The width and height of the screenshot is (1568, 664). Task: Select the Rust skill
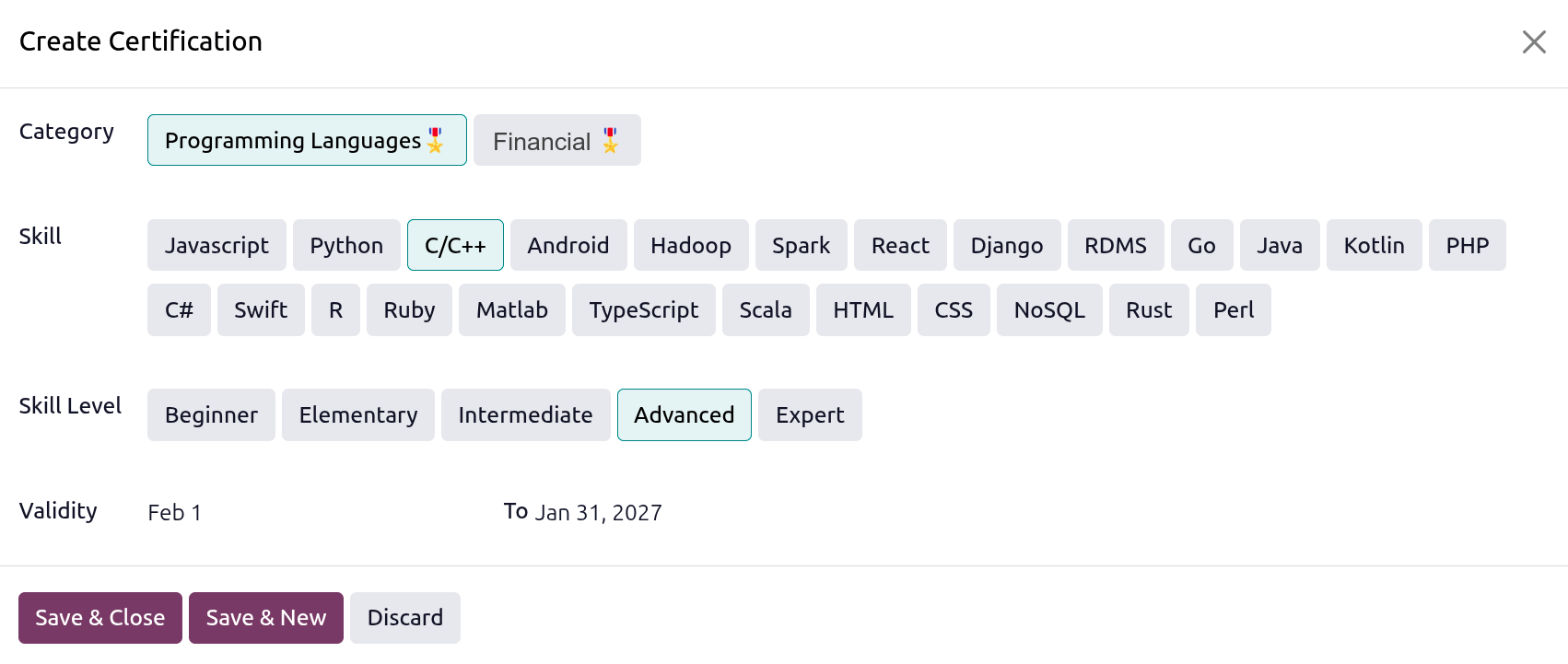(x=1148, y=310)
